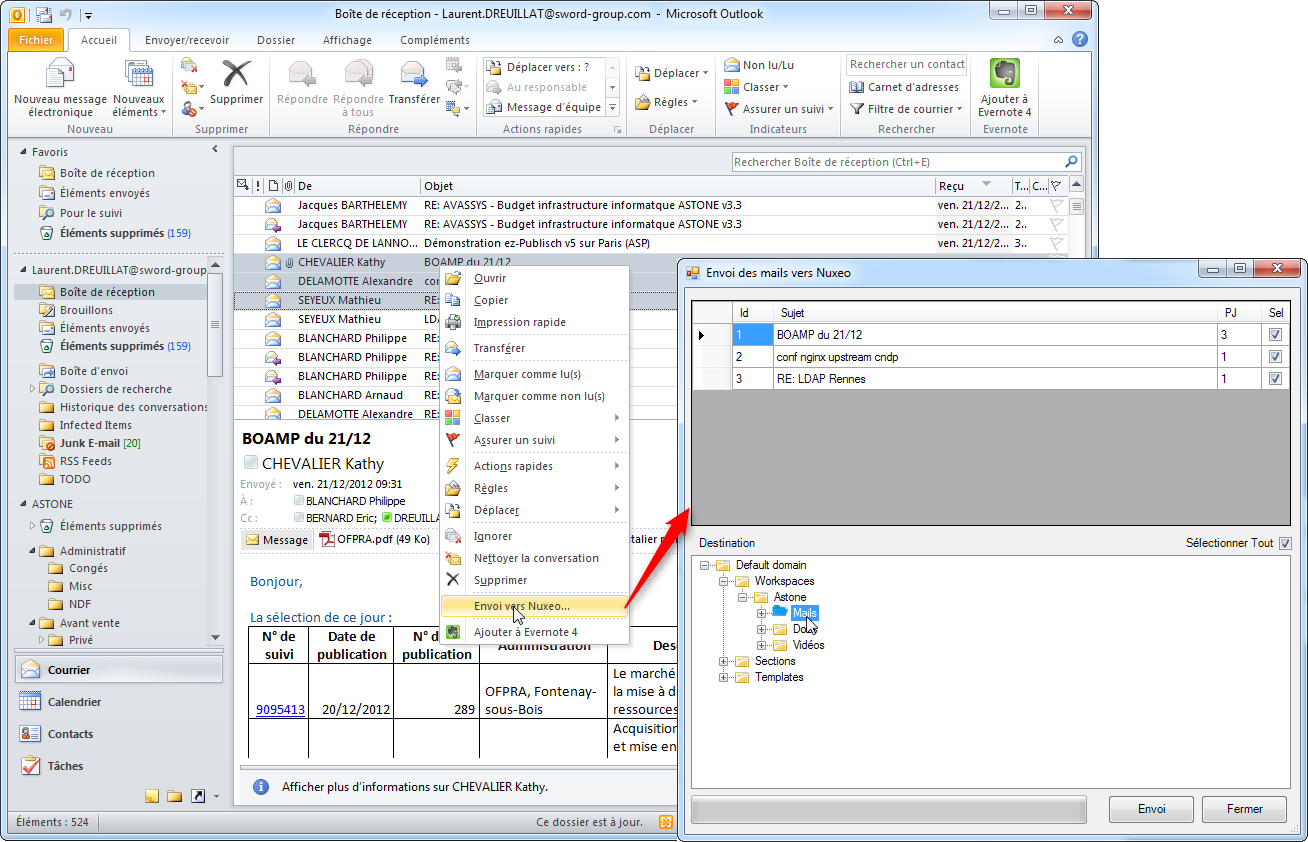Image resolution: width=1308 pixels, height=842 pixels.
Task: Sort messages by the Objet column
Action: pos(677,186)
